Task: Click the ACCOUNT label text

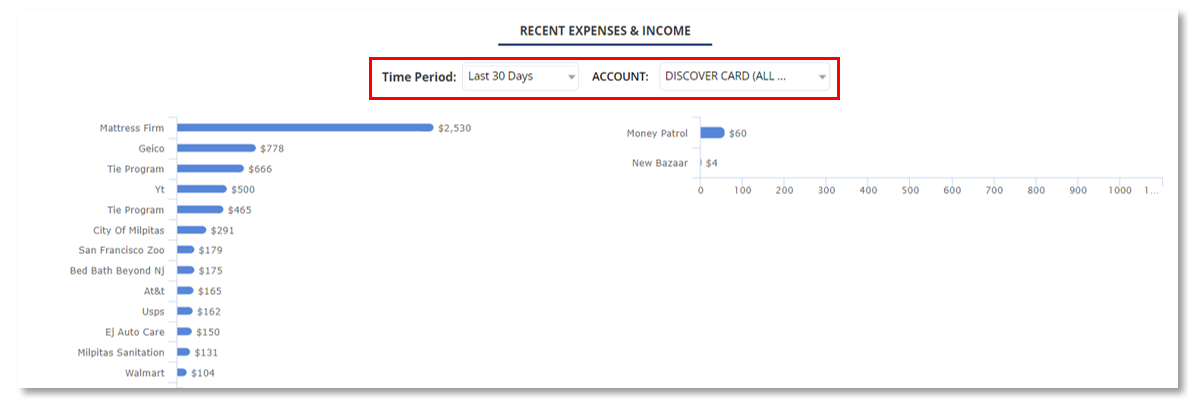Action: [x=621, y=77]
